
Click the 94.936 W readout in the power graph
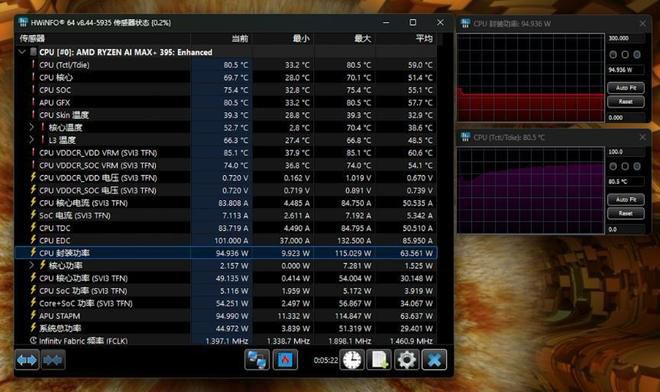pyautogui.click(x=625, y=70)
